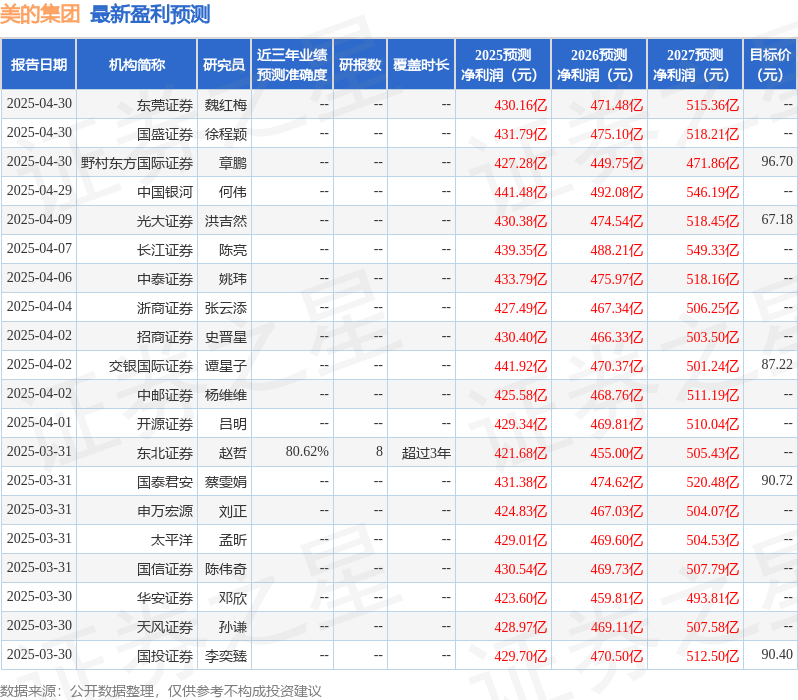
Task: Click the 2027预测净利润 column header
Action: point(695,65)
